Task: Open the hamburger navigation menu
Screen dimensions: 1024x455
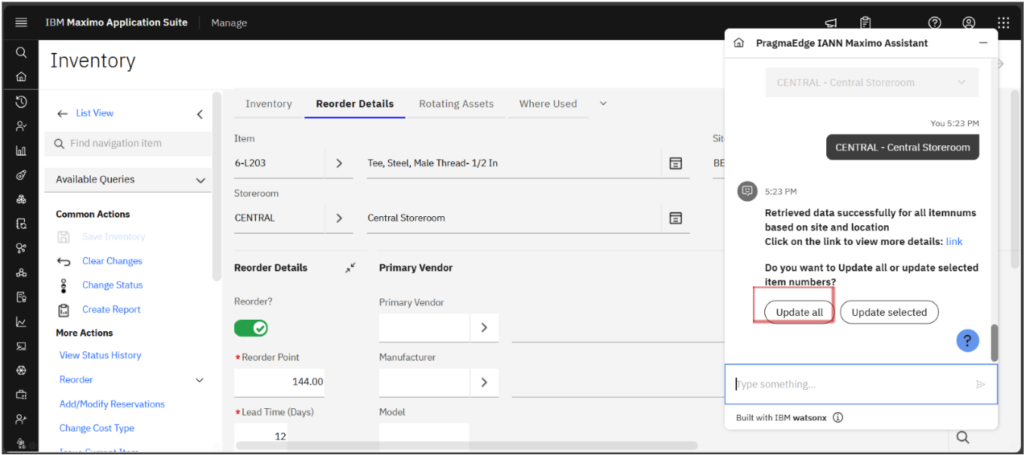Action: coord(21,22)
